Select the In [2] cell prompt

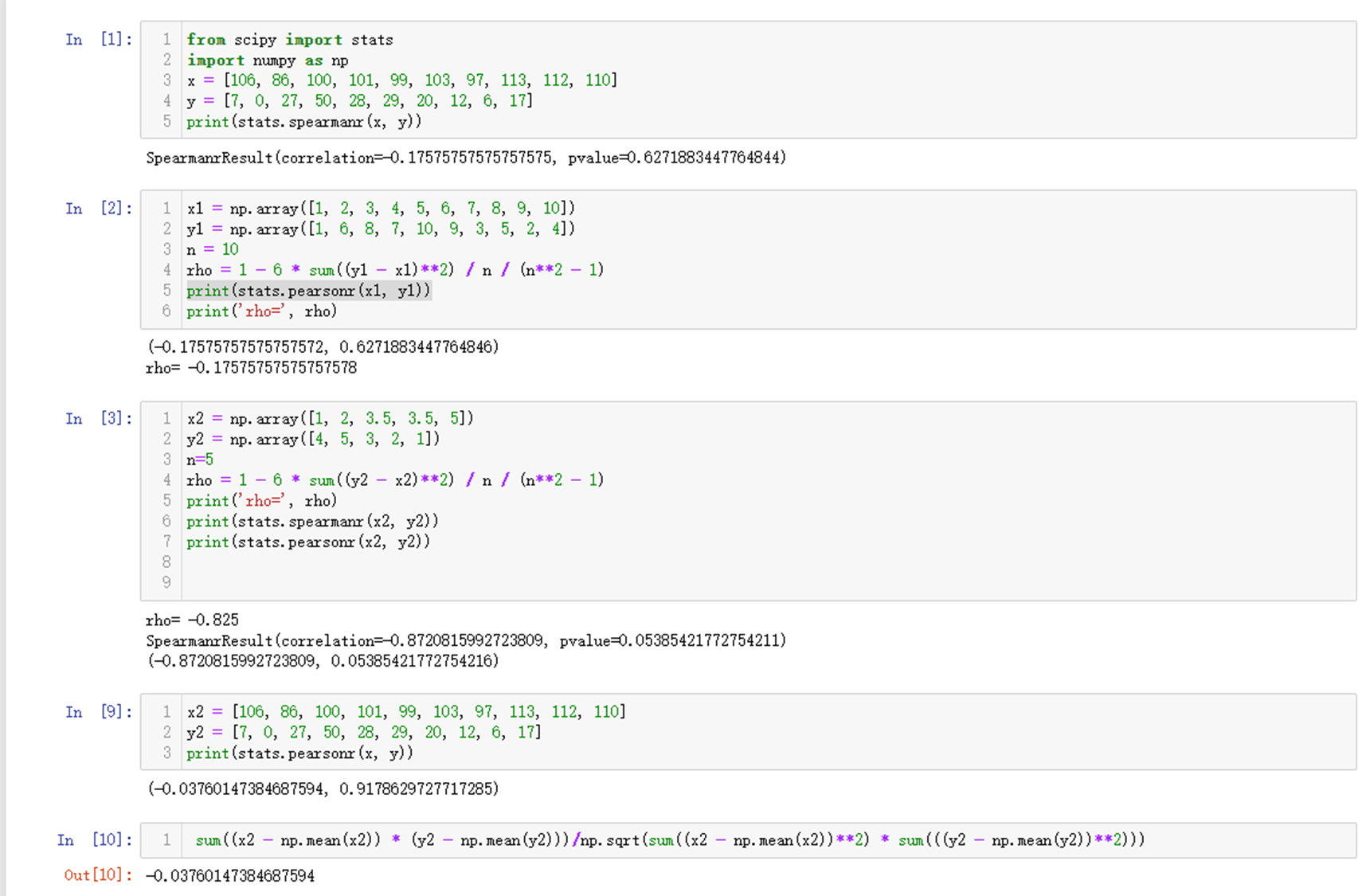click(x=99, y=209)
